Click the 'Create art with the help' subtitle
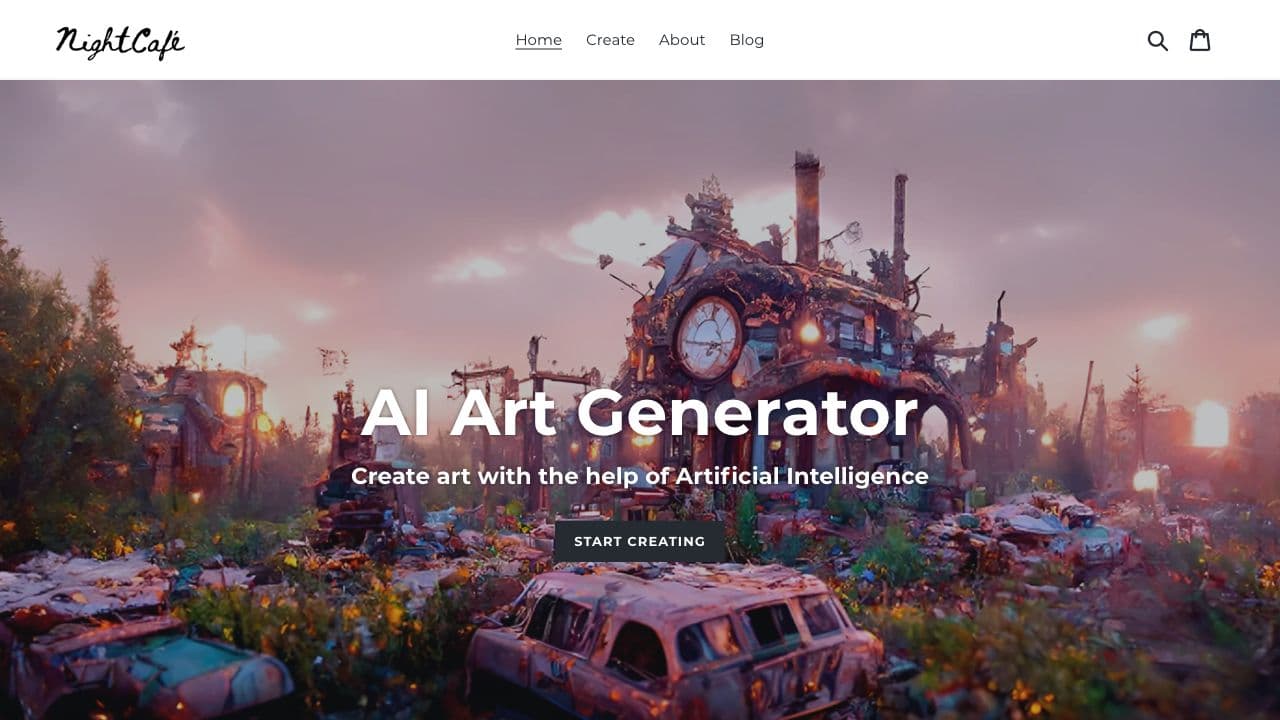 [x=640, y=476]
